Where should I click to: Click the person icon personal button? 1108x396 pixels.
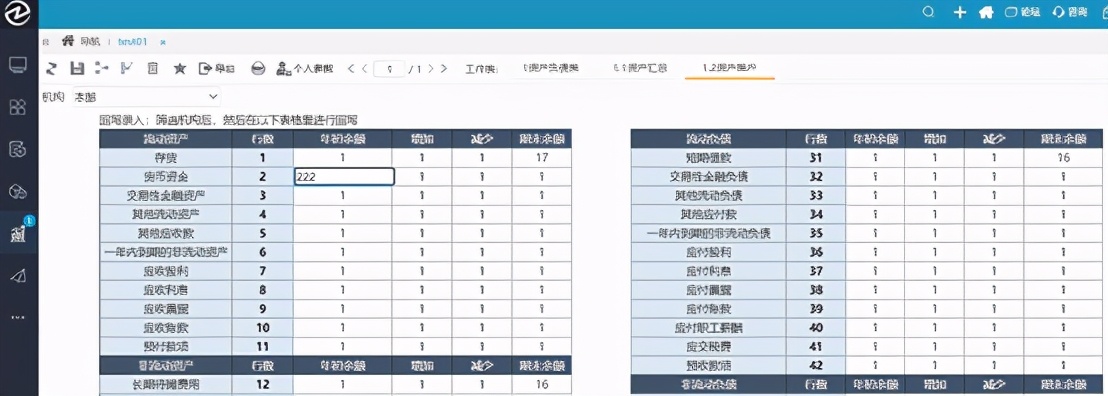(305, 69)
